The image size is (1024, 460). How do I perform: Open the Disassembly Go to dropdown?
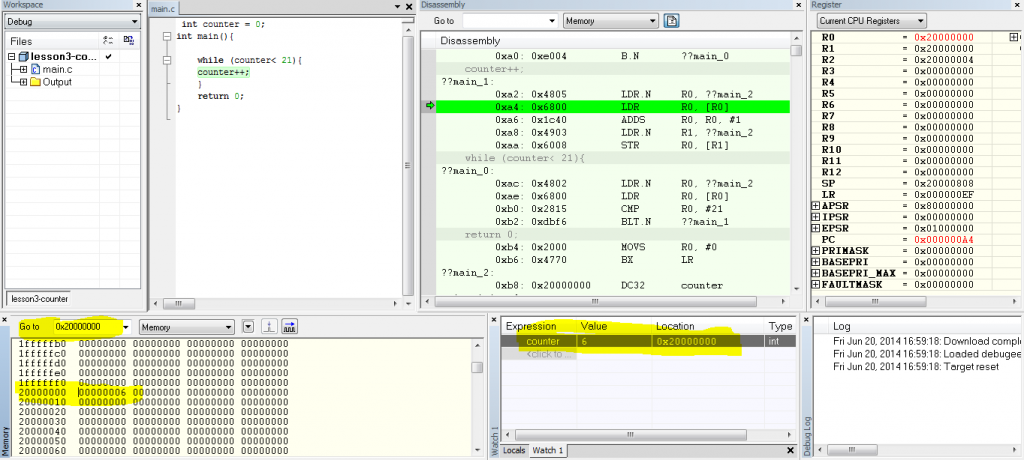(x=552, y=21)
